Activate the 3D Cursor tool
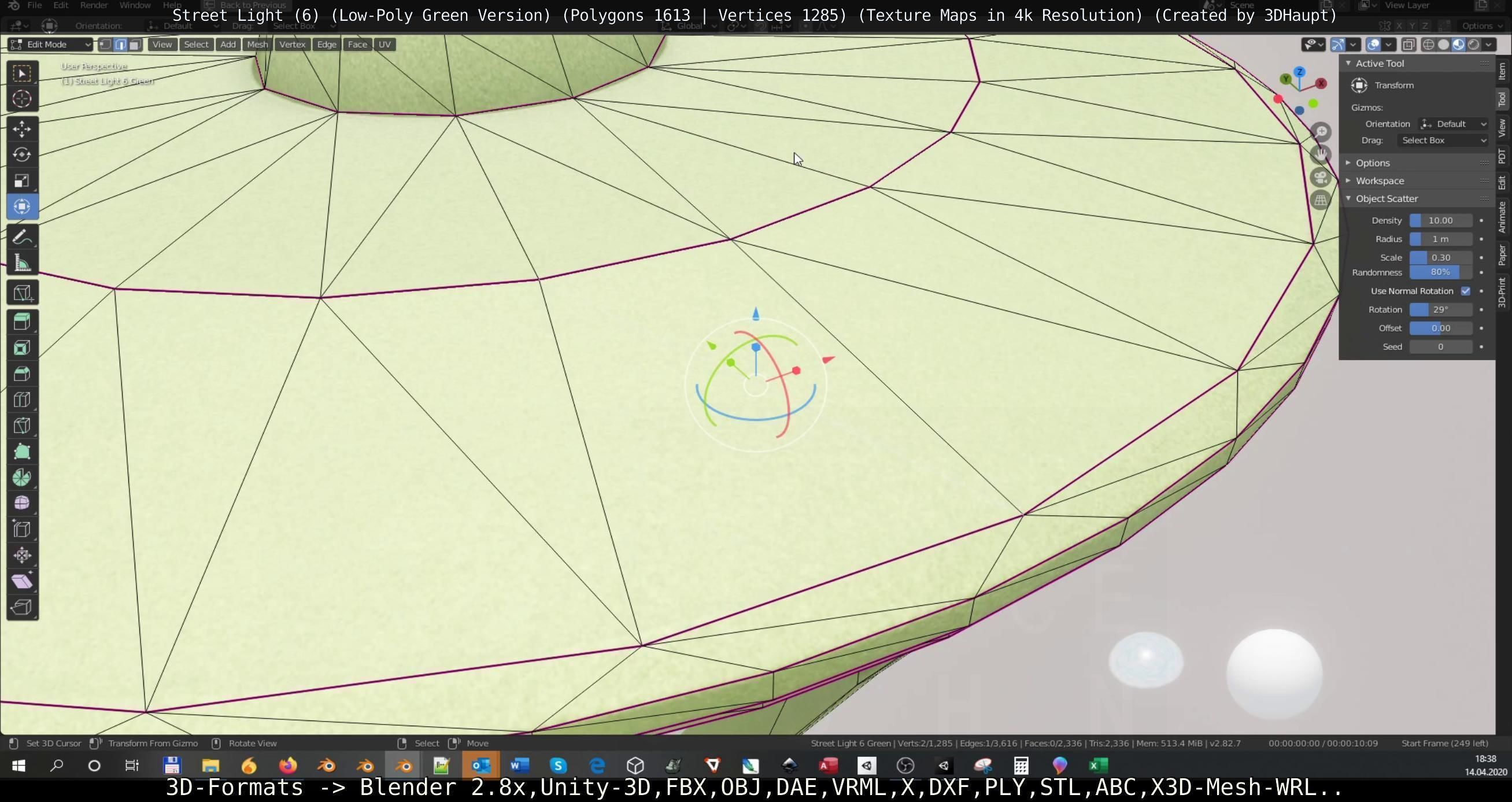1512x802 pixels. pos(22,99)
